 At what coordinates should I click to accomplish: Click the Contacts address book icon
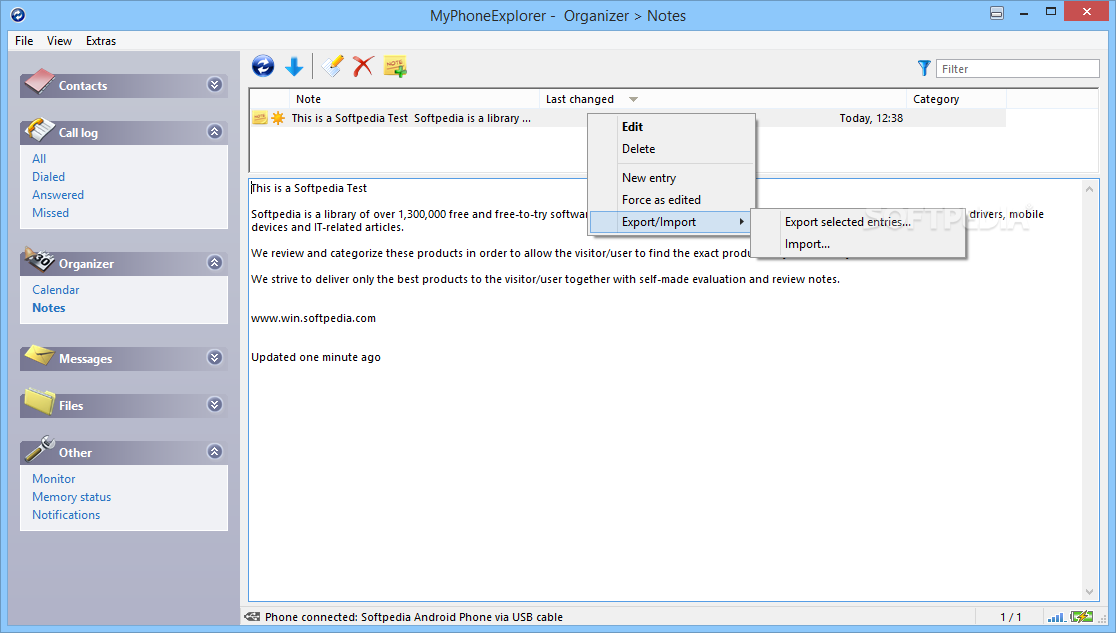click(x=38, y=82)
